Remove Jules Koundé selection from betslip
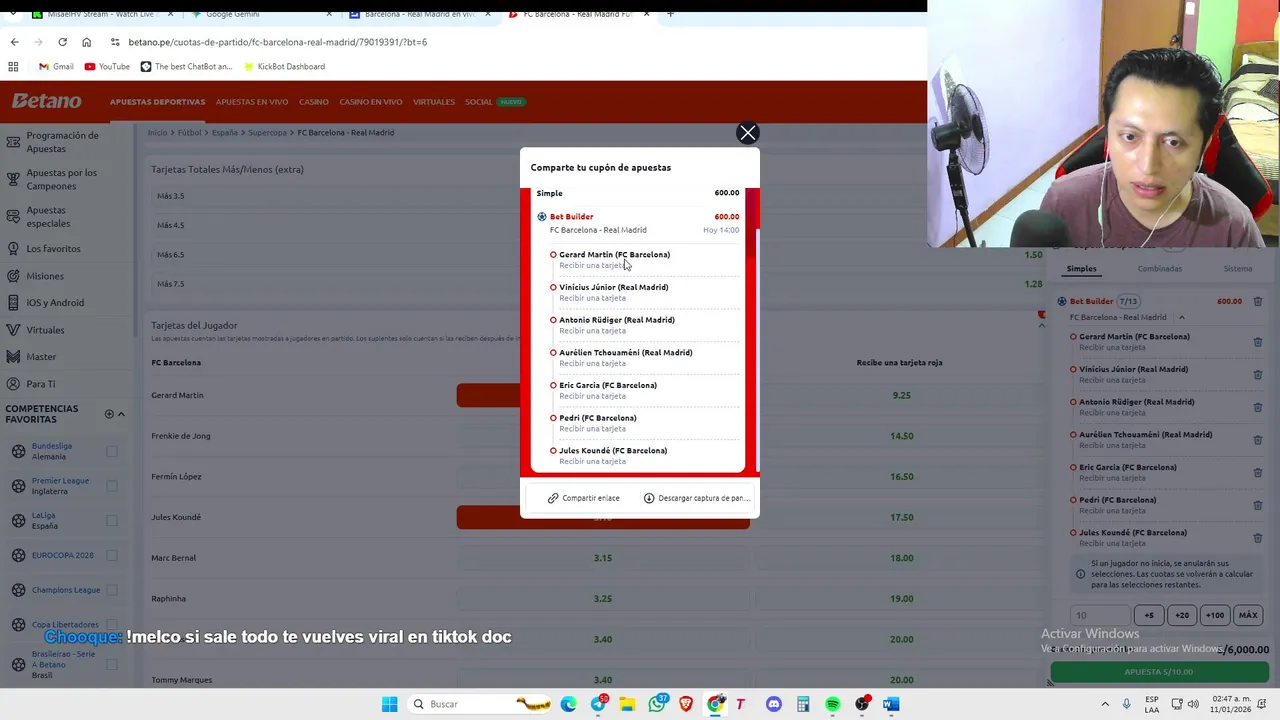 (x=1257, y=538)
